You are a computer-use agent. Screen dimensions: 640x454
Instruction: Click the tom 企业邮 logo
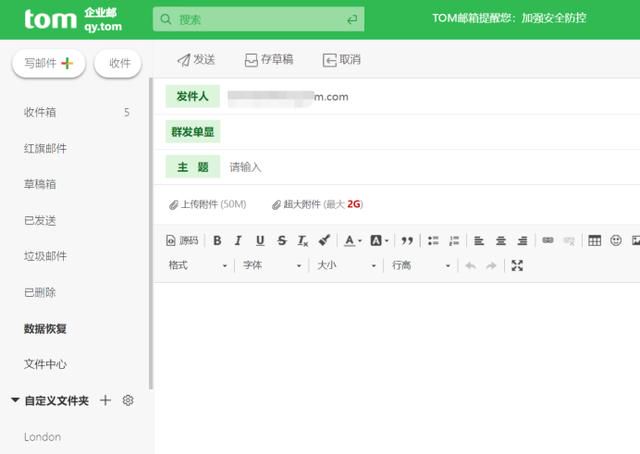[x=73, y=19]
